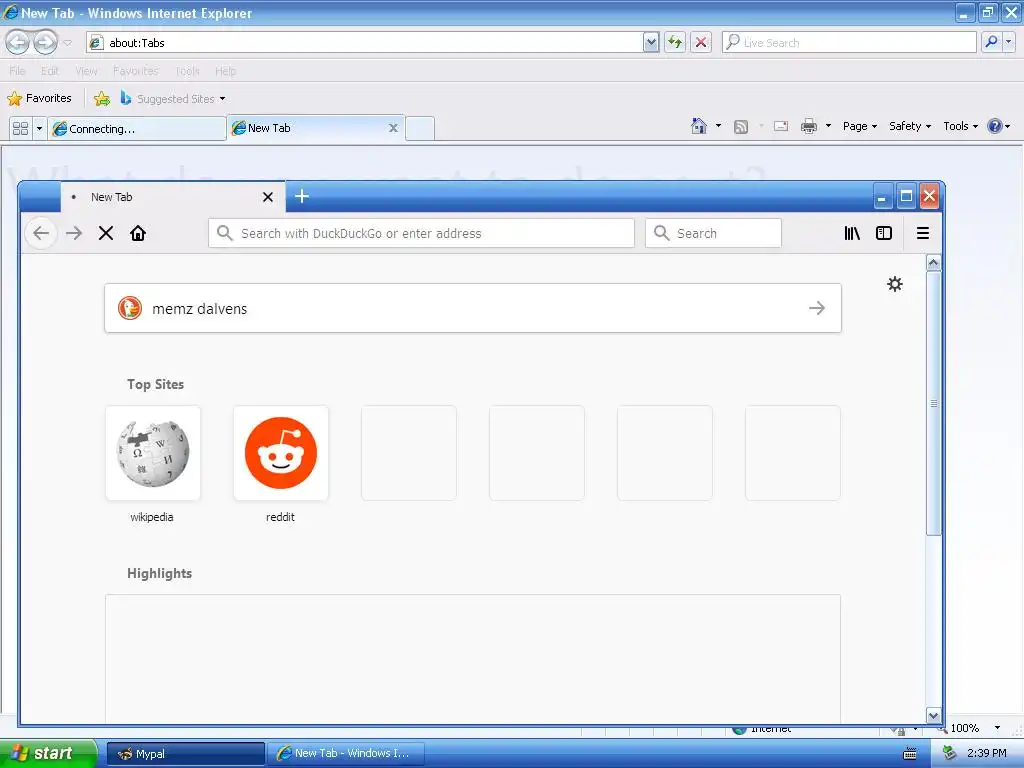Open IE Quick Tabs view
This screenshot has height=768, width=1024.
20,128
